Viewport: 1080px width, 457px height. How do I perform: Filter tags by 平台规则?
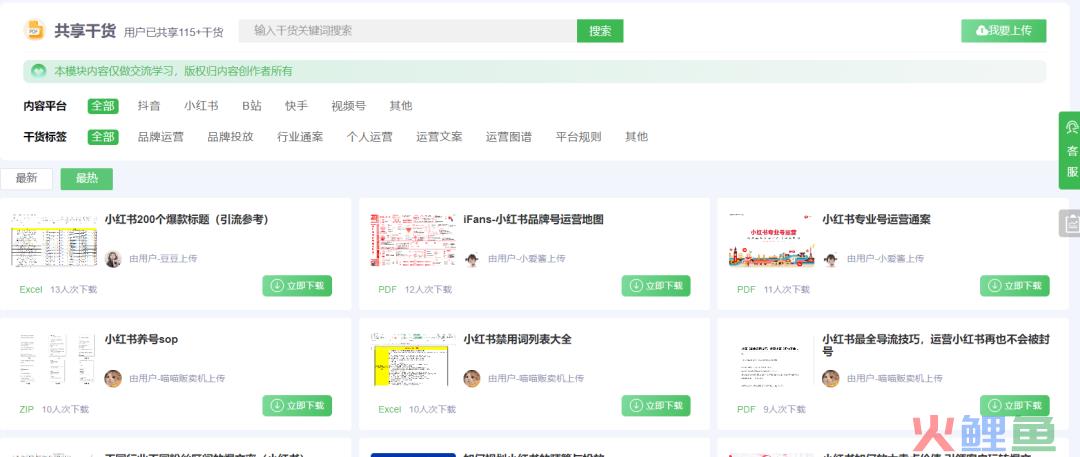pos(579,137)
